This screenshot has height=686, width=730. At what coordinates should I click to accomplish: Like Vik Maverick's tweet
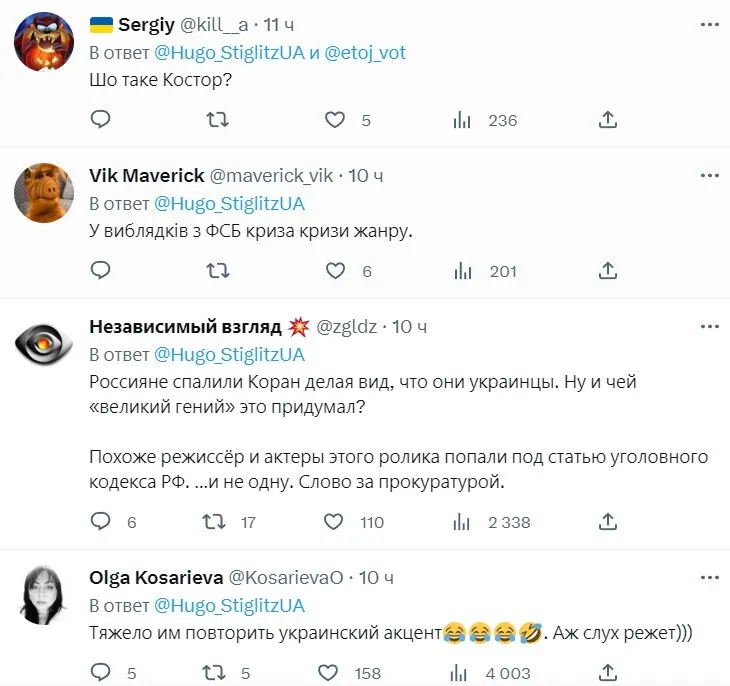(336, 271)
